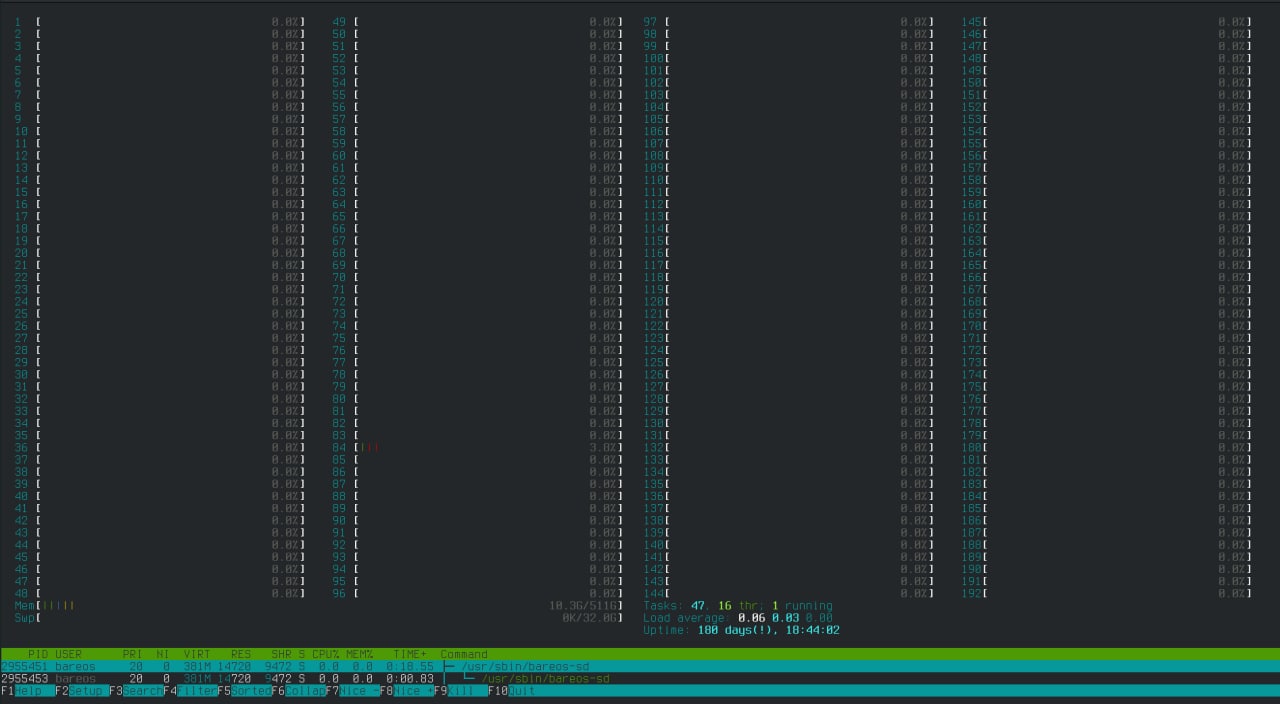
Task: Click F1 Help in the bottom bar
Action: (x=27, y=691)
